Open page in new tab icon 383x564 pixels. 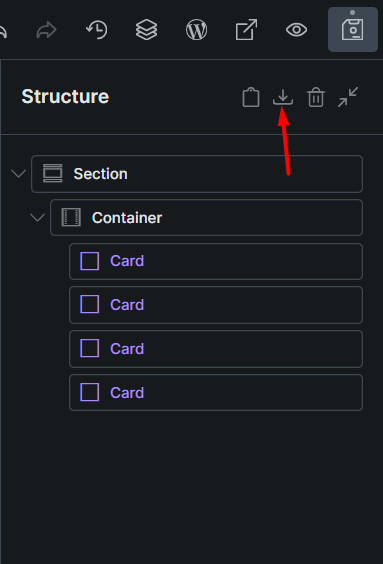tap(246, 29)
